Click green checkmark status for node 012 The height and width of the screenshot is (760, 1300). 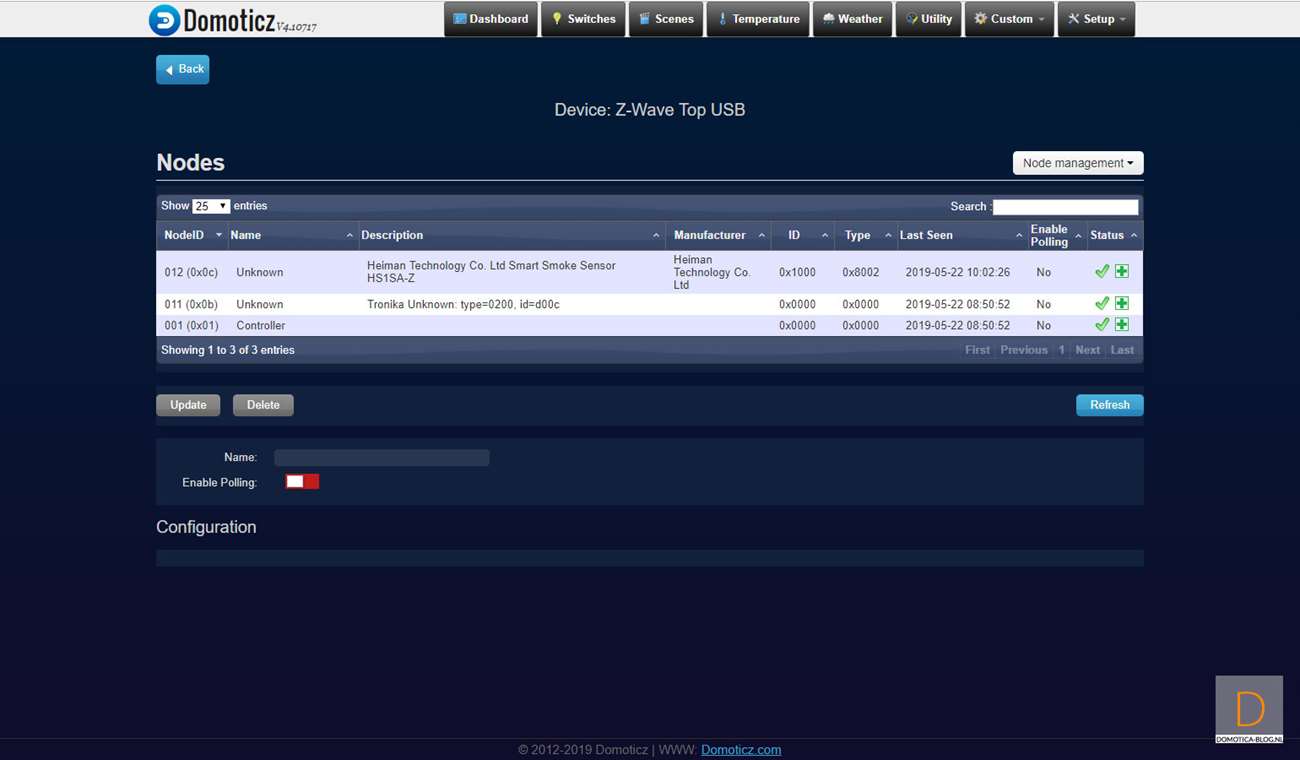1101,271
